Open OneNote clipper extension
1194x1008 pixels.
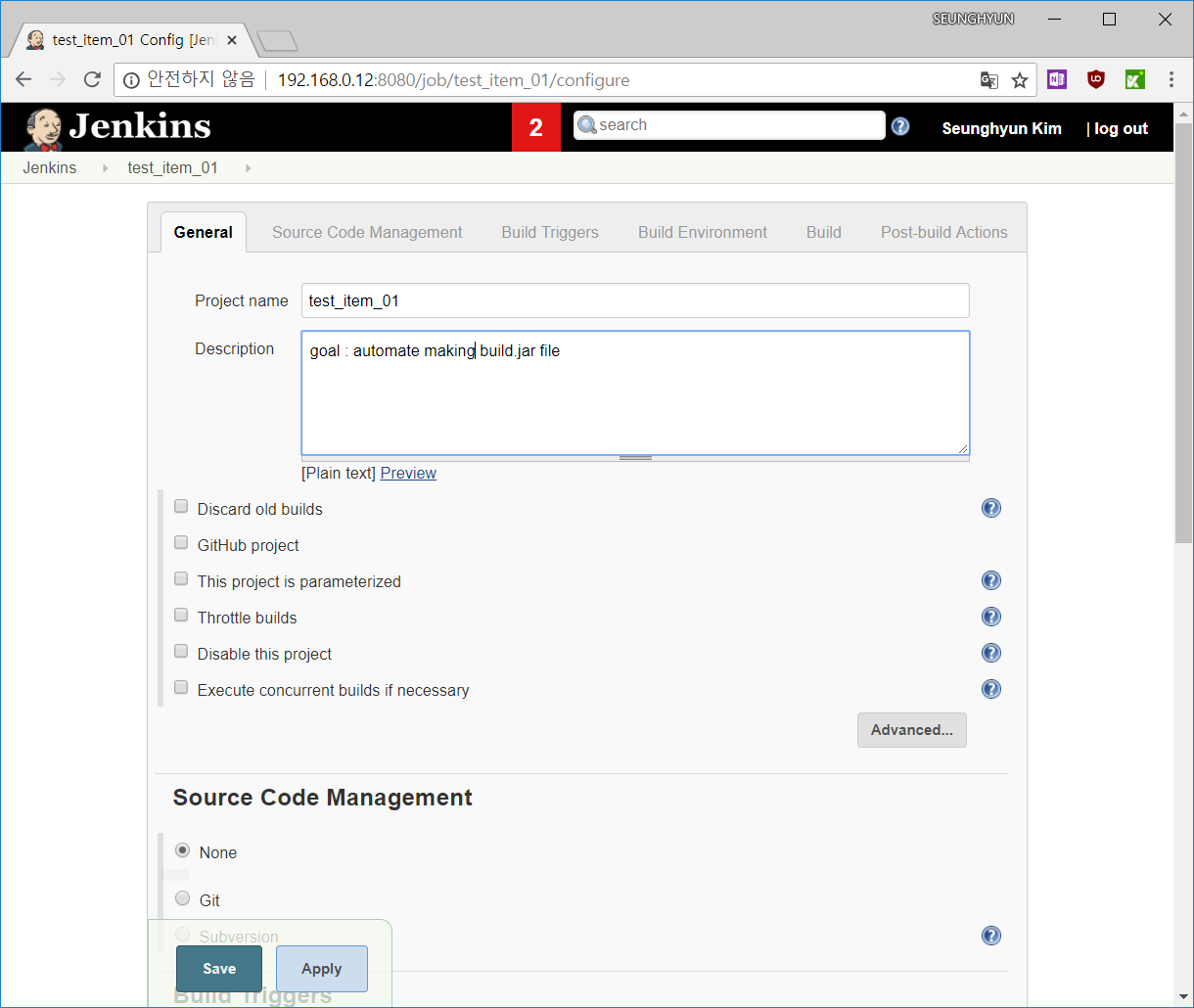(1057, 80)
